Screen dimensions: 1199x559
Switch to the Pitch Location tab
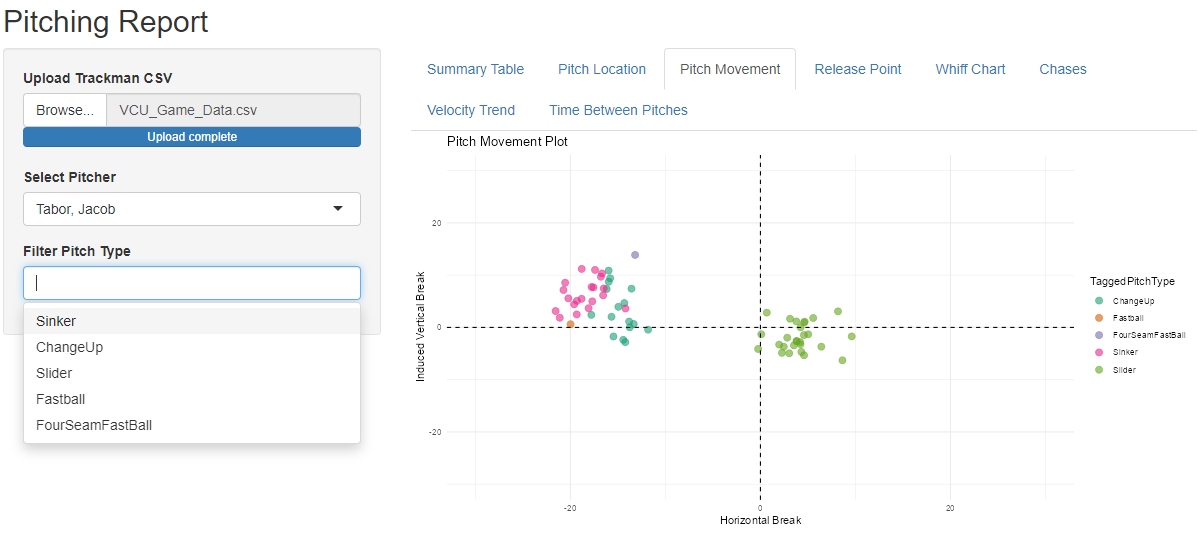[x=602, y=69]
